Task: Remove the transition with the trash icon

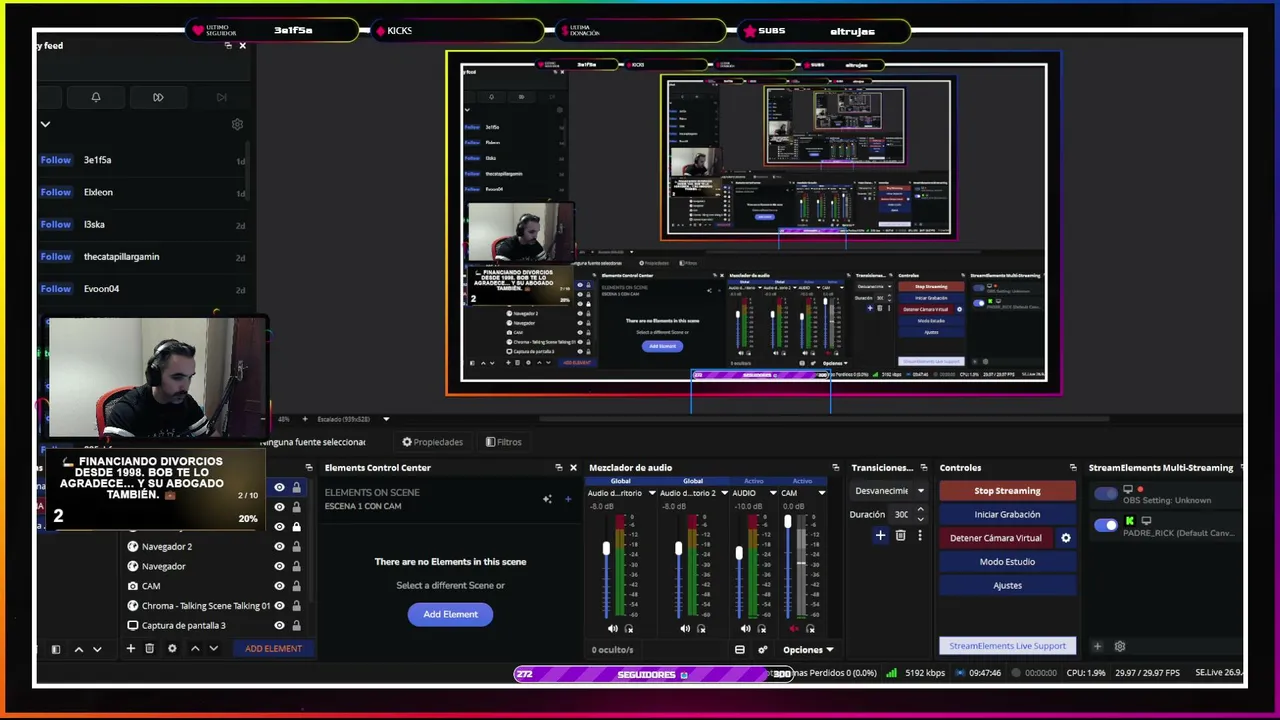Action: 900,536
